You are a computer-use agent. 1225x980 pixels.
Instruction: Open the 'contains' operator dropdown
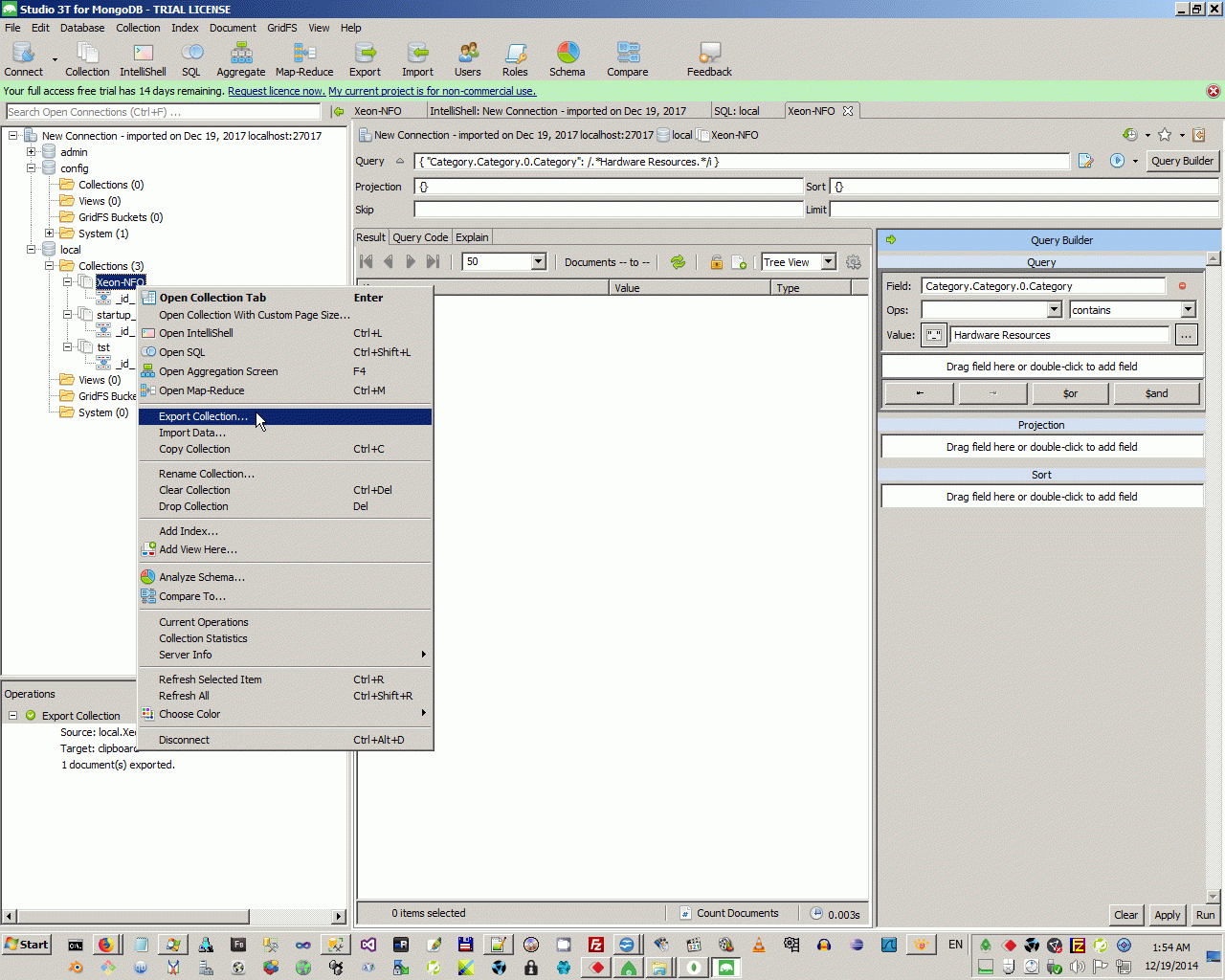pos(1188,310)
